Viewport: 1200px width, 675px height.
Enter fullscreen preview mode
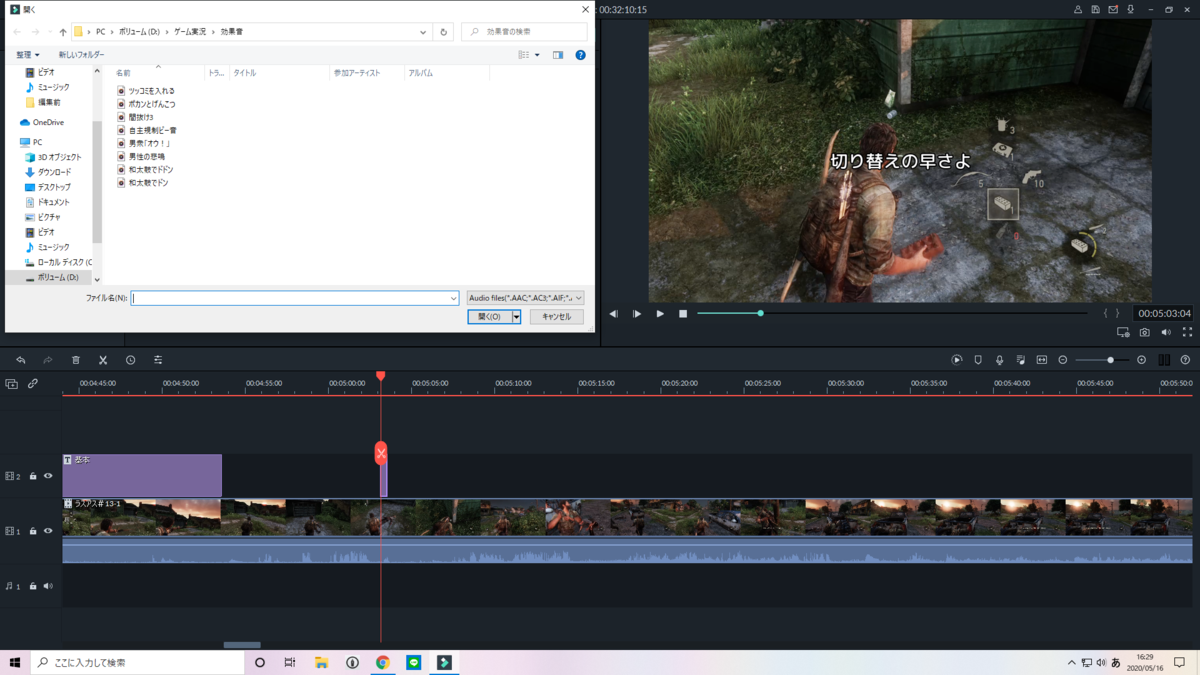pyautogui.click(x=1187, y=332)
